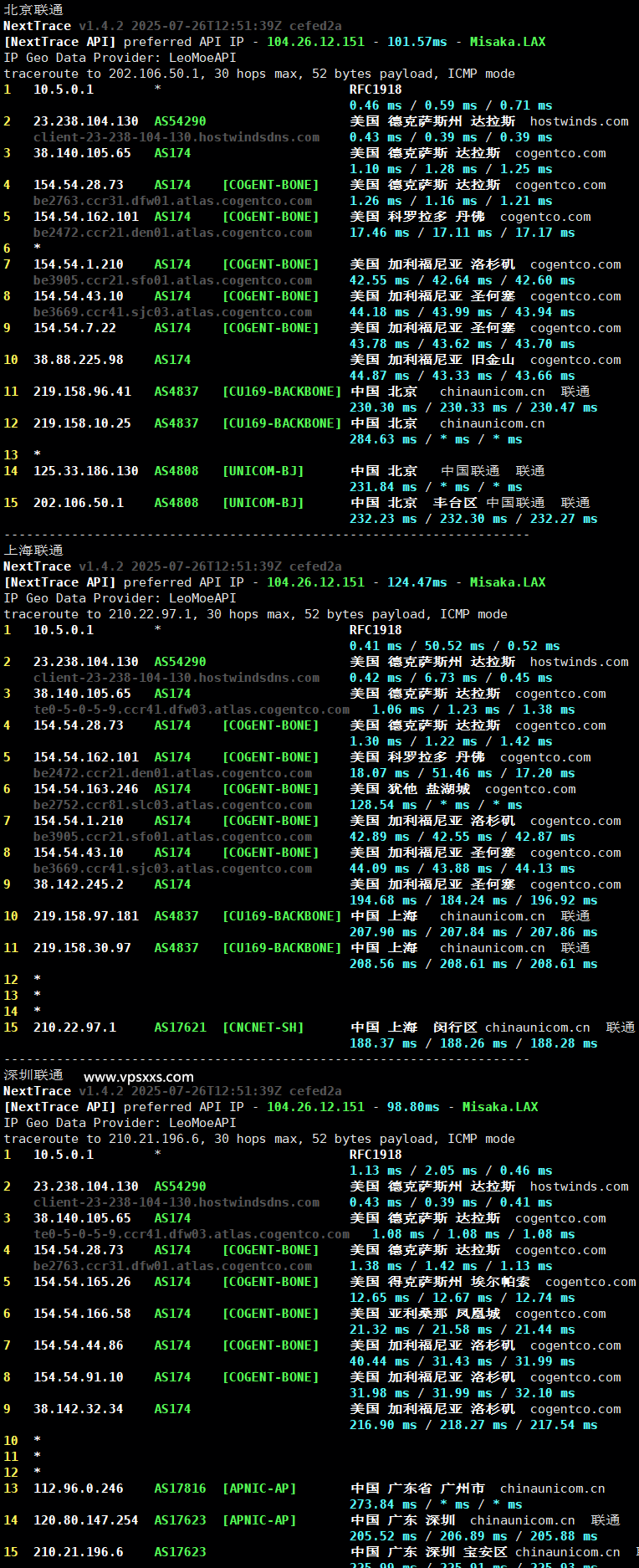Select hop IP 154.54.166.58

tap(82, 1314)
